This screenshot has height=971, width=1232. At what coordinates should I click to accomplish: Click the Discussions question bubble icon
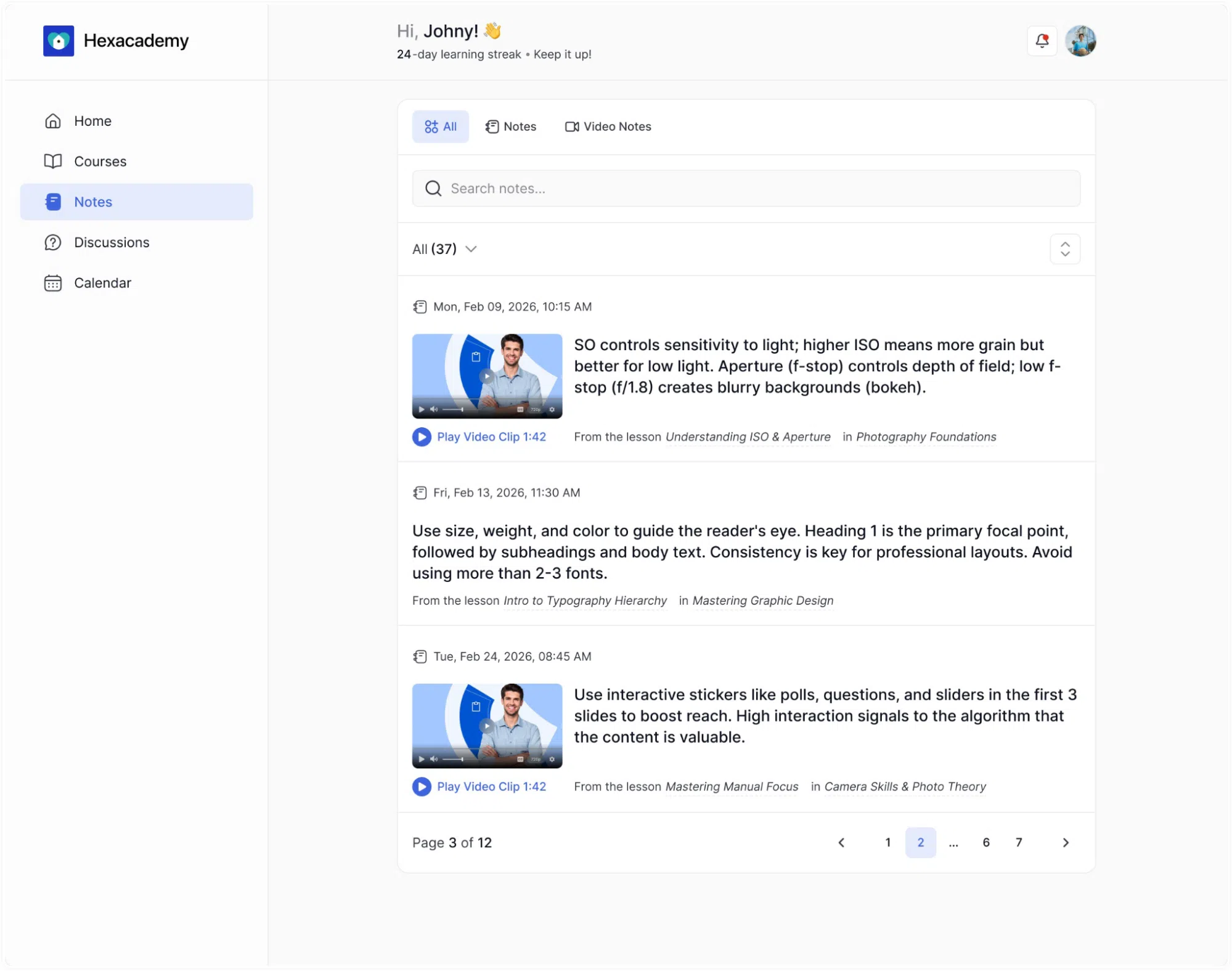(x=53, y=242)
